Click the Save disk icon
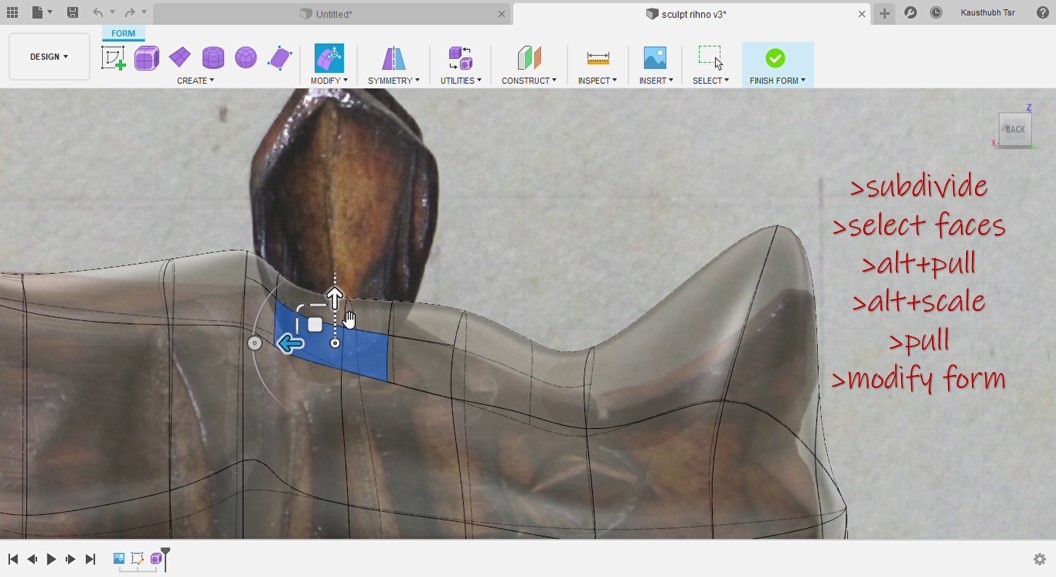Image resolution: width=1056 pixels, height=577 pixels. 73,12
